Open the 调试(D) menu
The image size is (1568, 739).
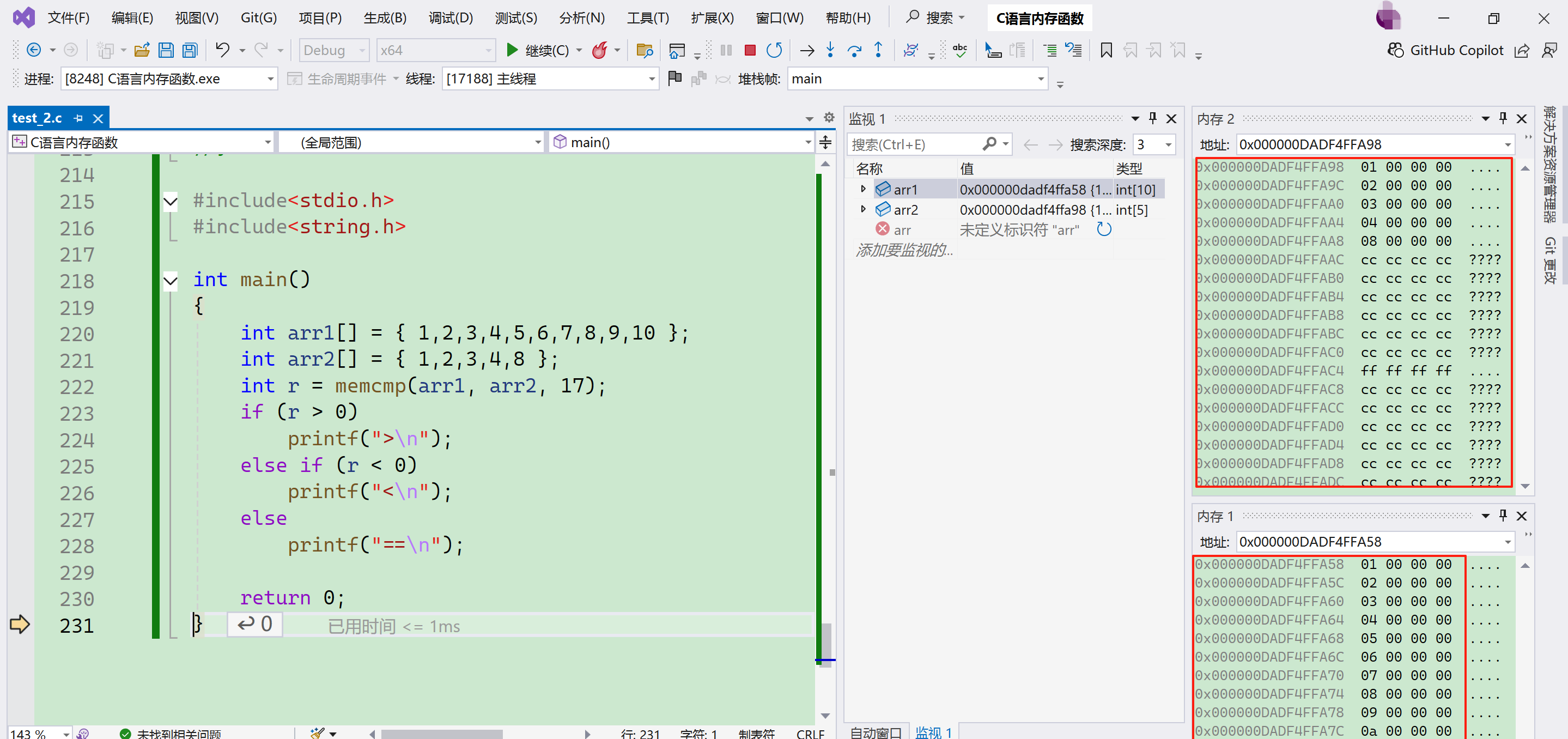point(451,19)
